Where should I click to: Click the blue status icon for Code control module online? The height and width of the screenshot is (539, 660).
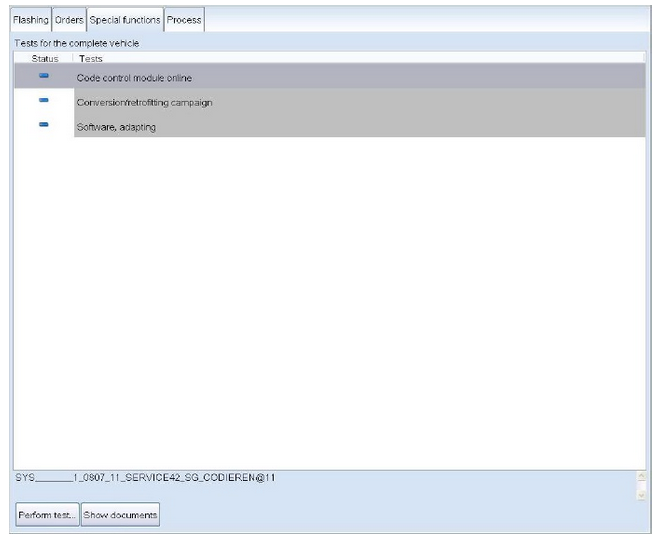click(x=44, y=75)
